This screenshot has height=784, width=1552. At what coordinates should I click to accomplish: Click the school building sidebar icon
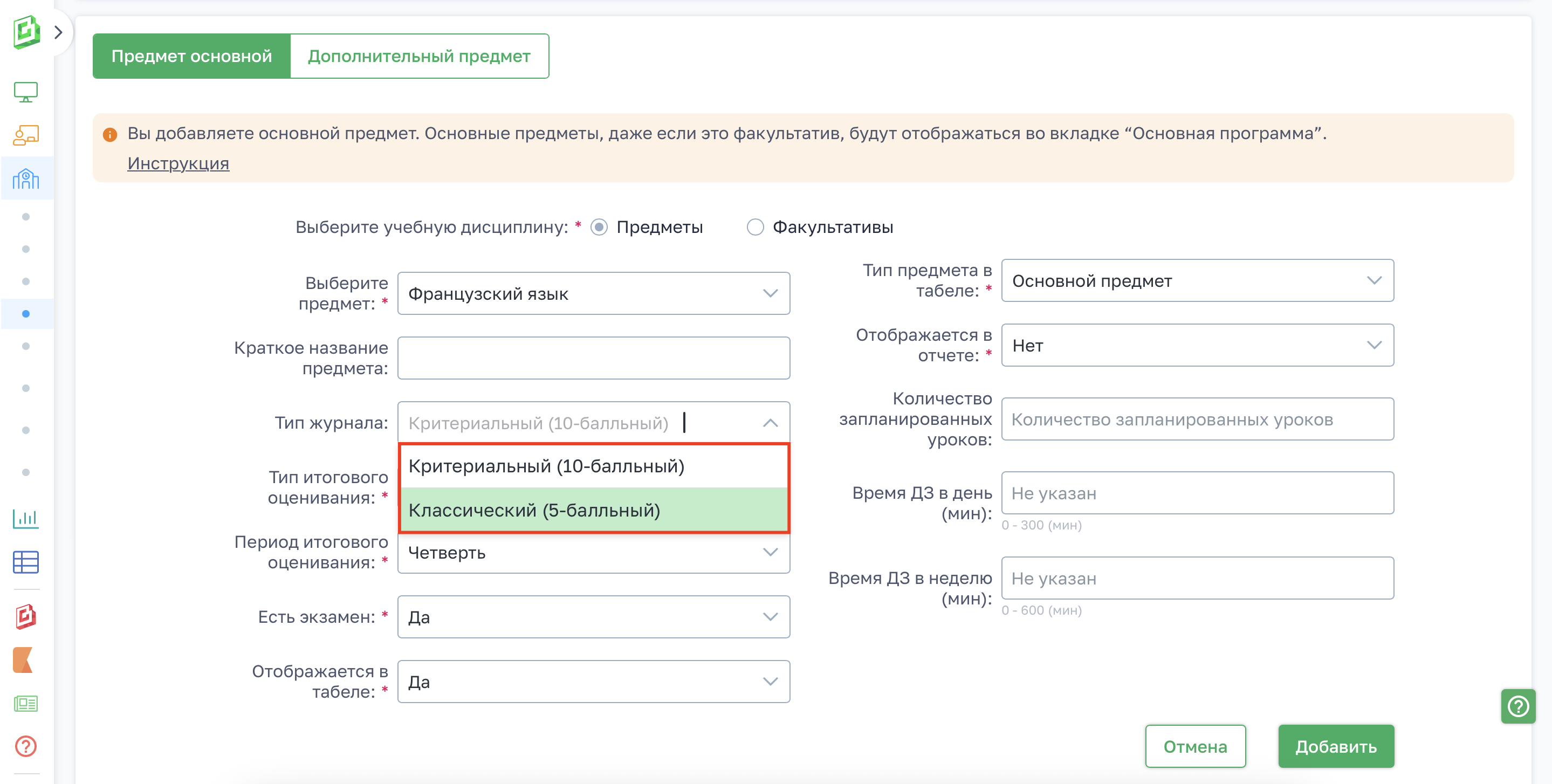tap(25, 179)
